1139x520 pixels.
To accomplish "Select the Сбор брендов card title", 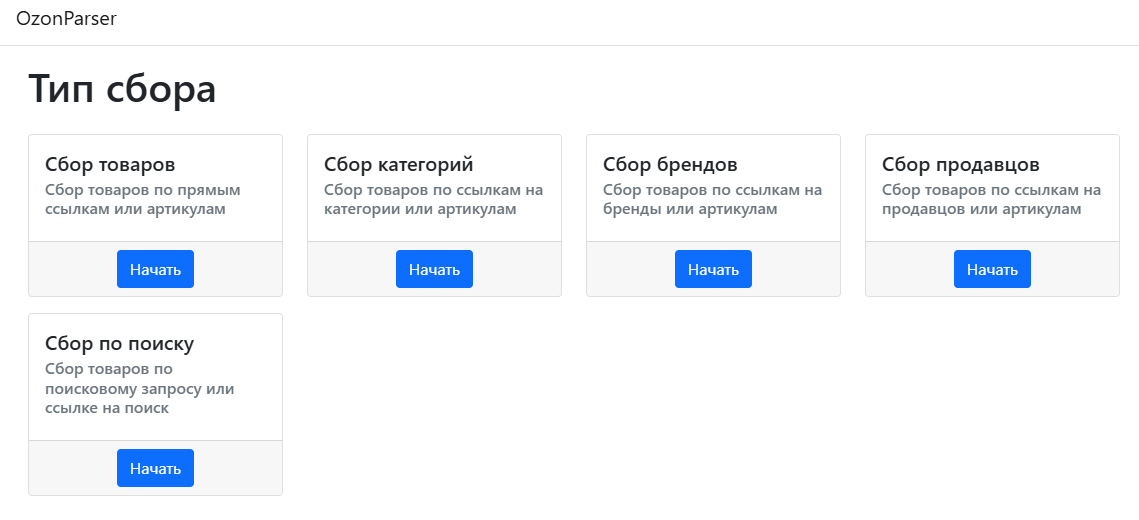I will coord(670,164).
